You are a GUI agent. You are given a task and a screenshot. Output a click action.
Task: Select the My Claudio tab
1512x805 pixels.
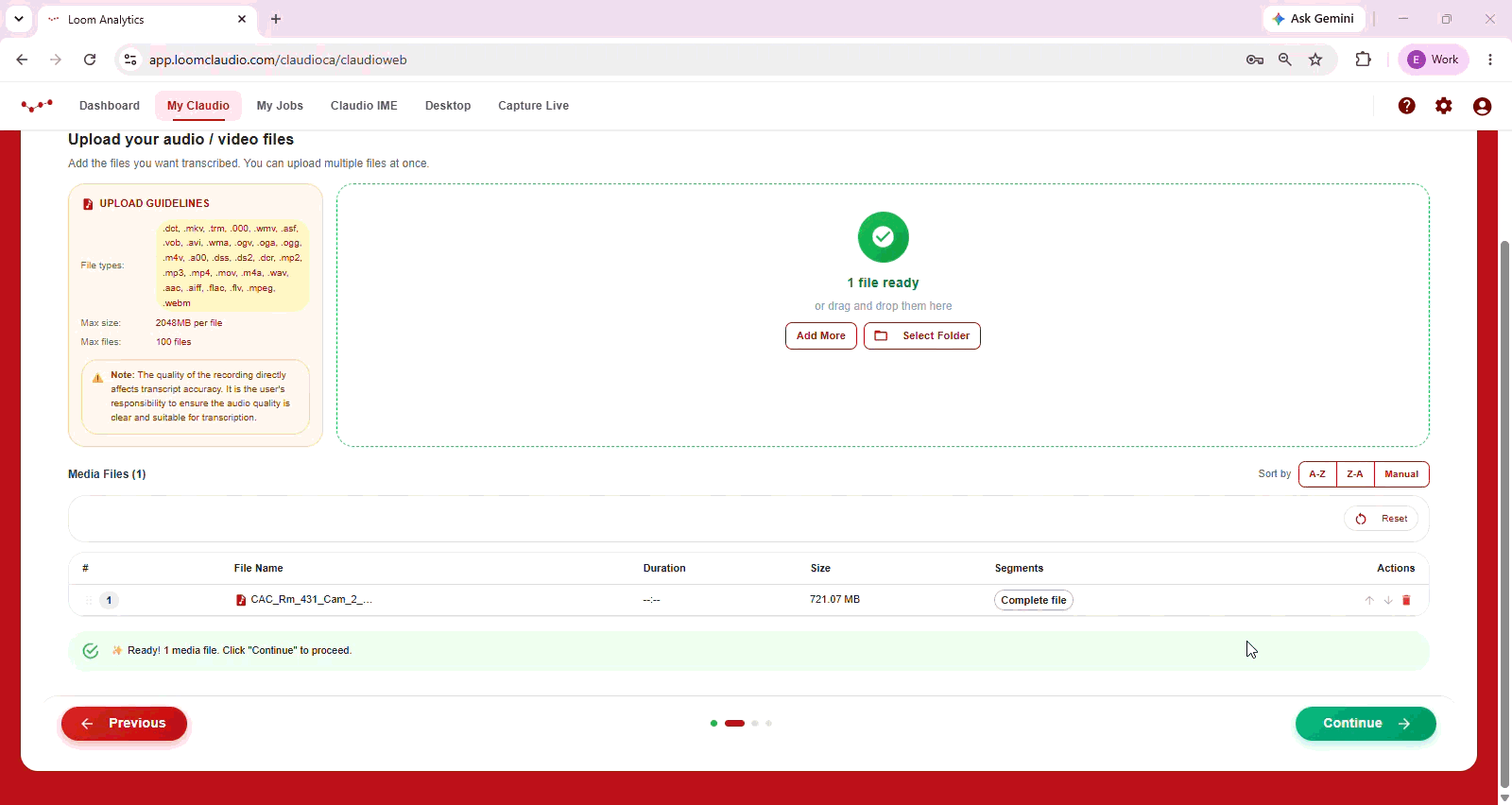(198, 106)
